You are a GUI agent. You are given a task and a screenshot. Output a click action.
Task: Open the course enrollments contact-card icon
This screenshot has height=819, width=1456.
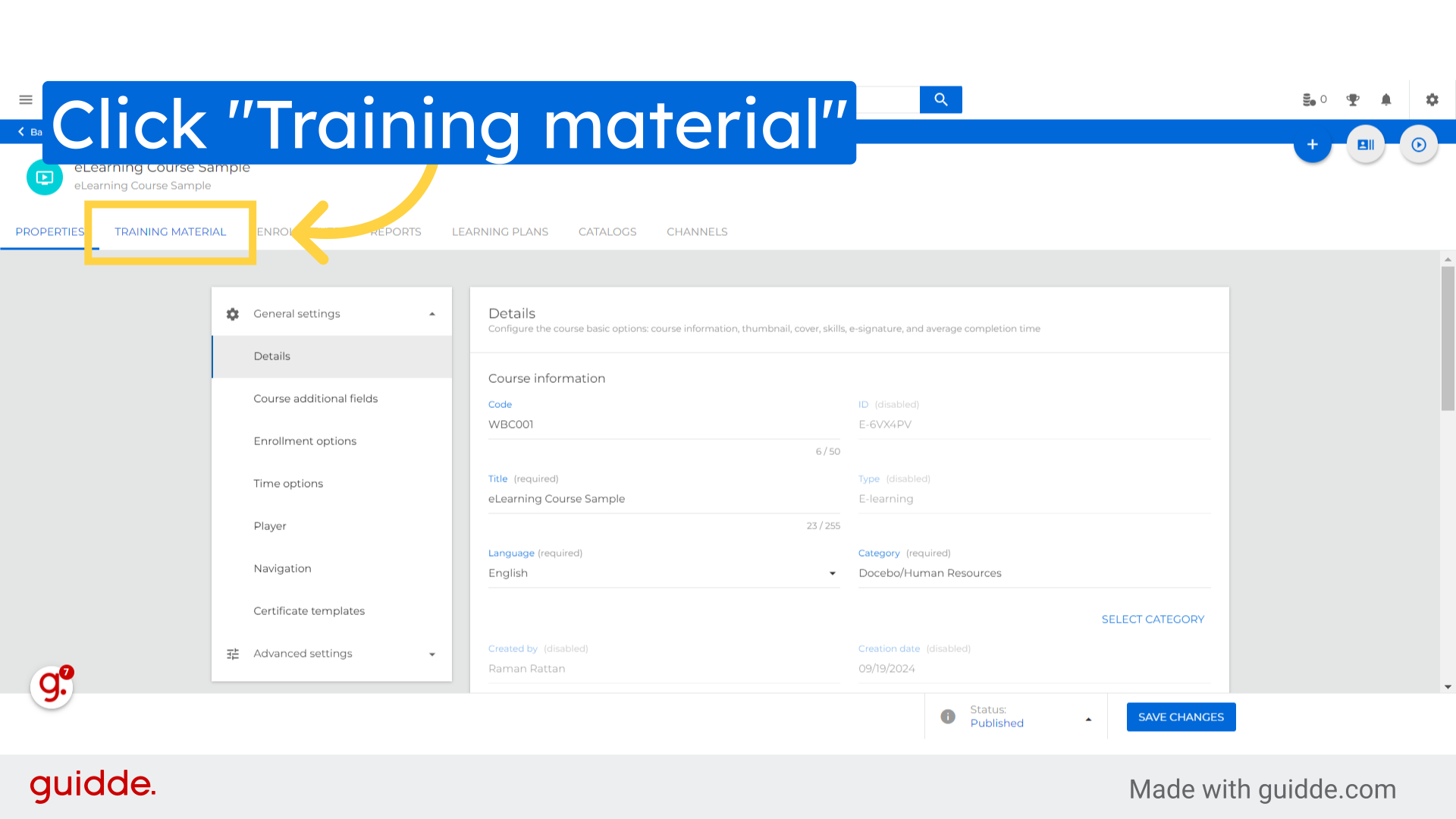coord(1365,144)
